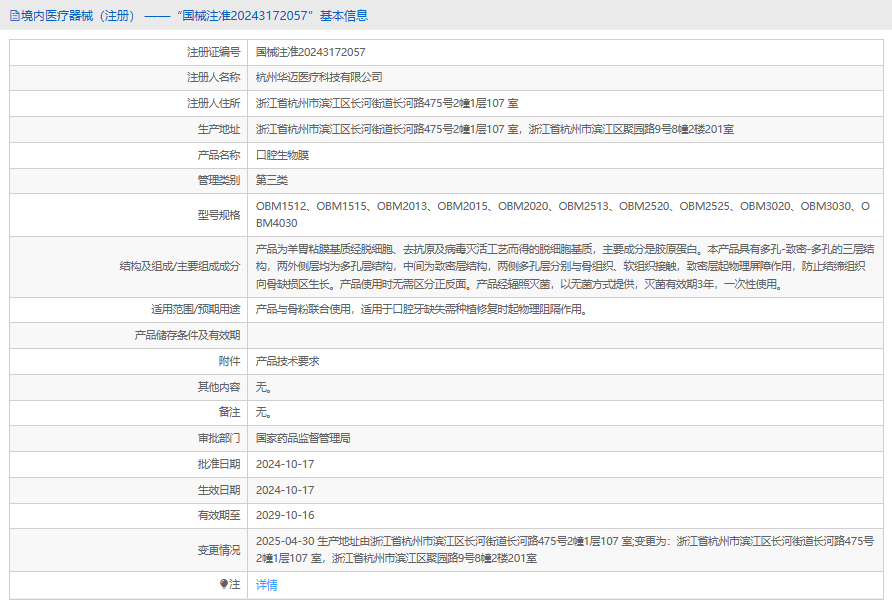Click the validity end date 2029-10-16

(x=285, y=515)
